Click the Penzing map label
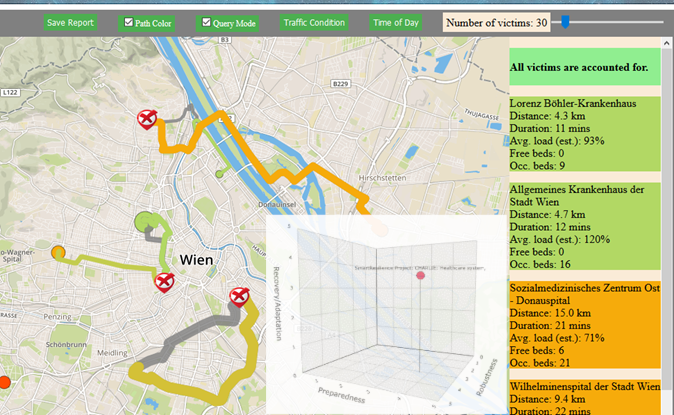Image resolution: width=674 pixels, height=415 pixels. (x=58, y=317)
